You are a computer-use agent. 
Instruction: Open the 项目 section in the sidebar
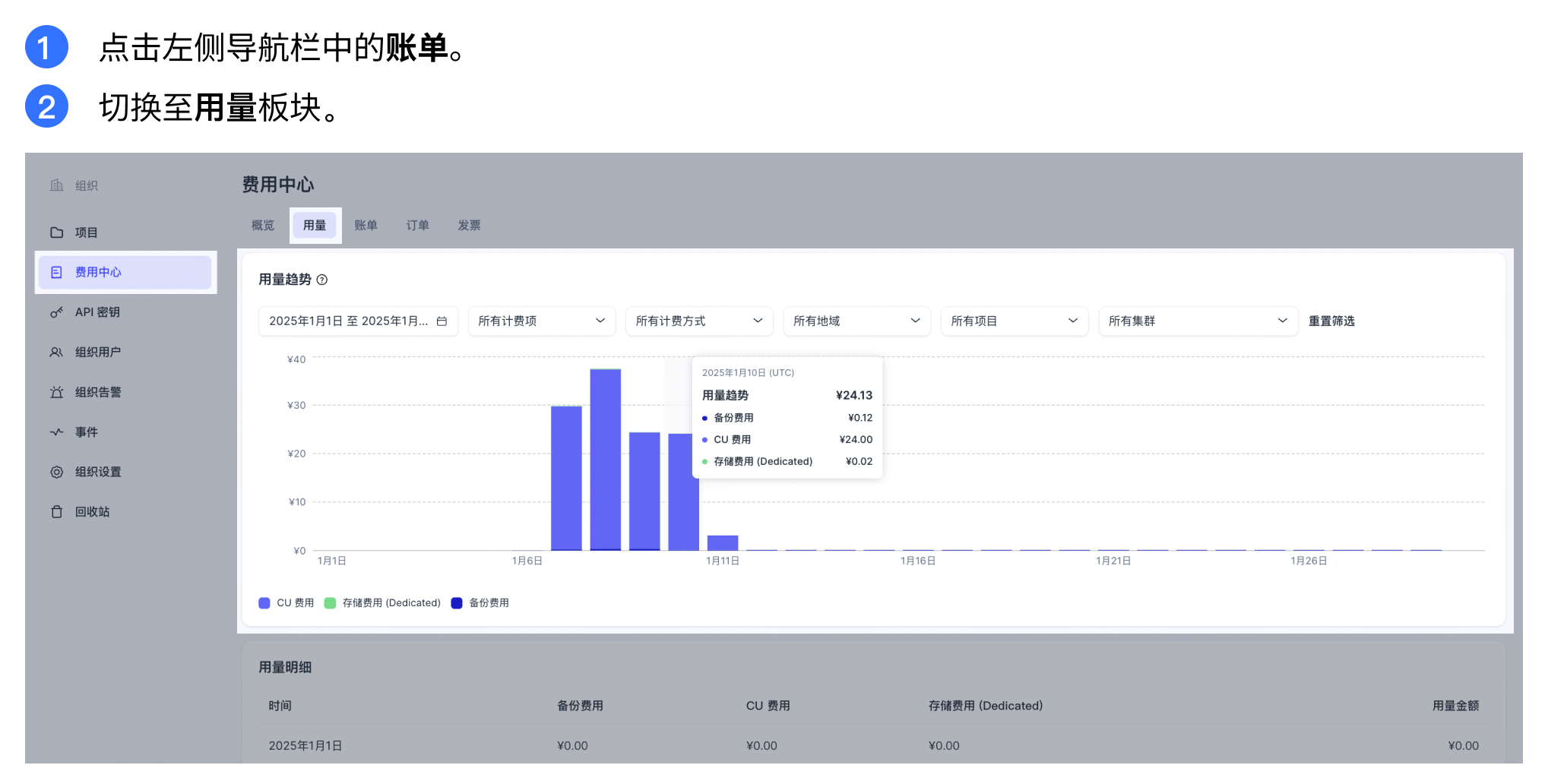click(85, 232)
